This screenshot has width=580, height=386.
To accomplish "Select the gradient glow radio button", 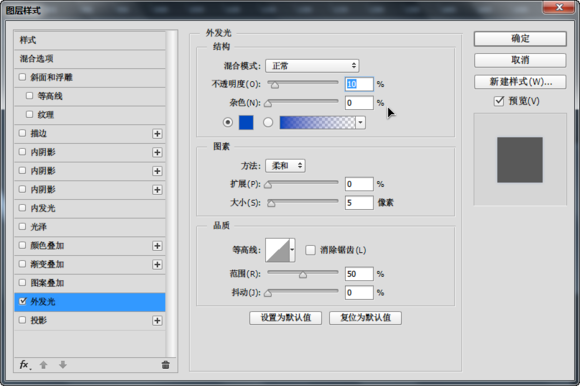I will (x=268, y=122).
